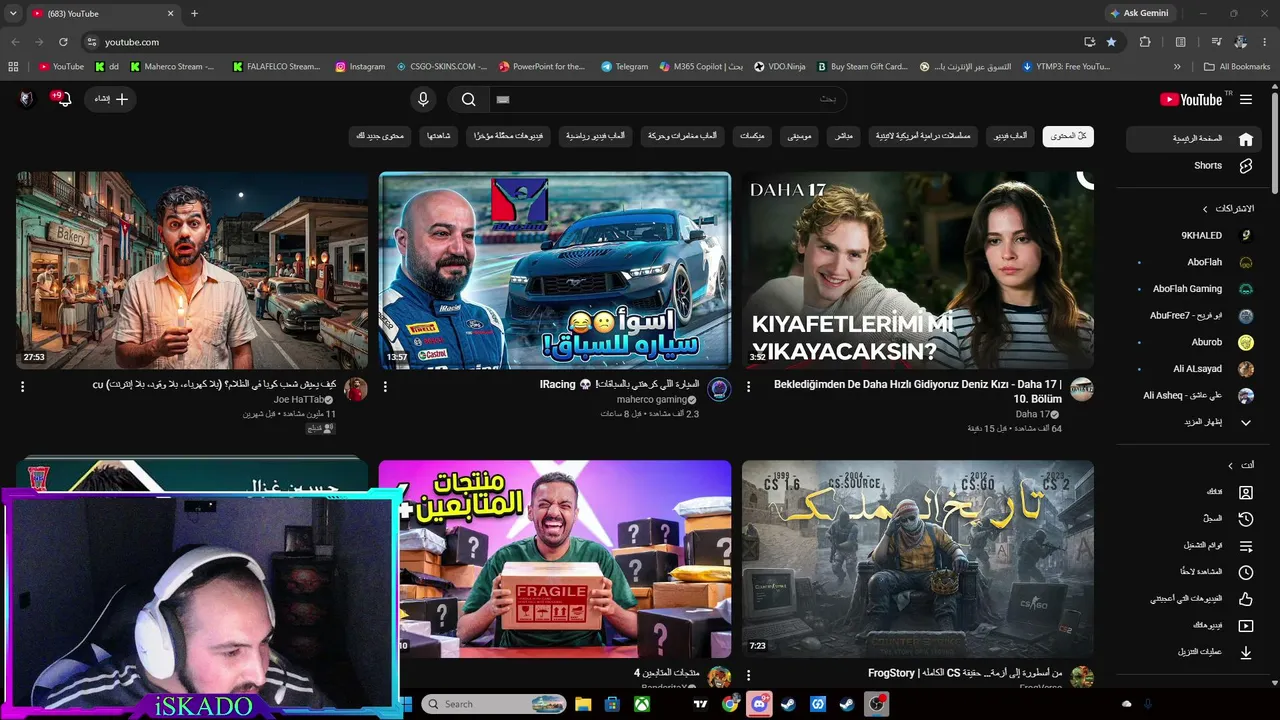Select the action-adventure games filter chip
The width and height of the screenshot is (1280, 720).
[682, 136]
